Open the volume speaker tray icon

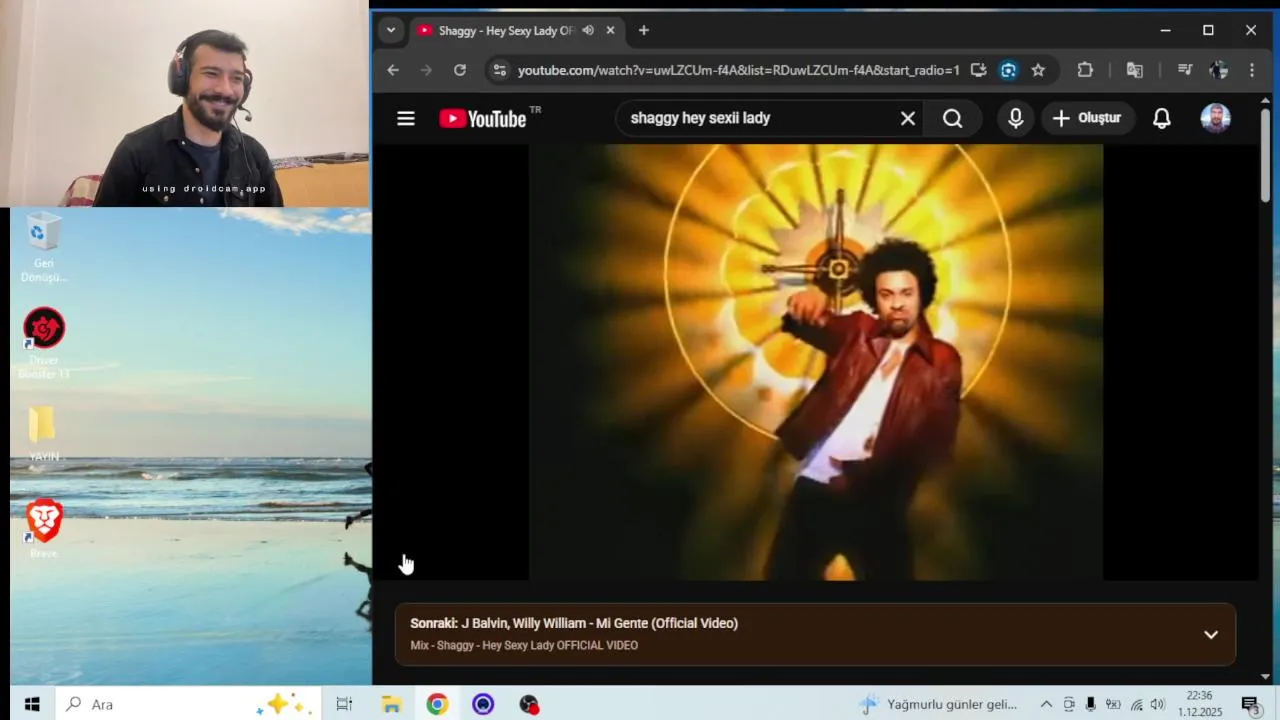[x=1158, y=704]
